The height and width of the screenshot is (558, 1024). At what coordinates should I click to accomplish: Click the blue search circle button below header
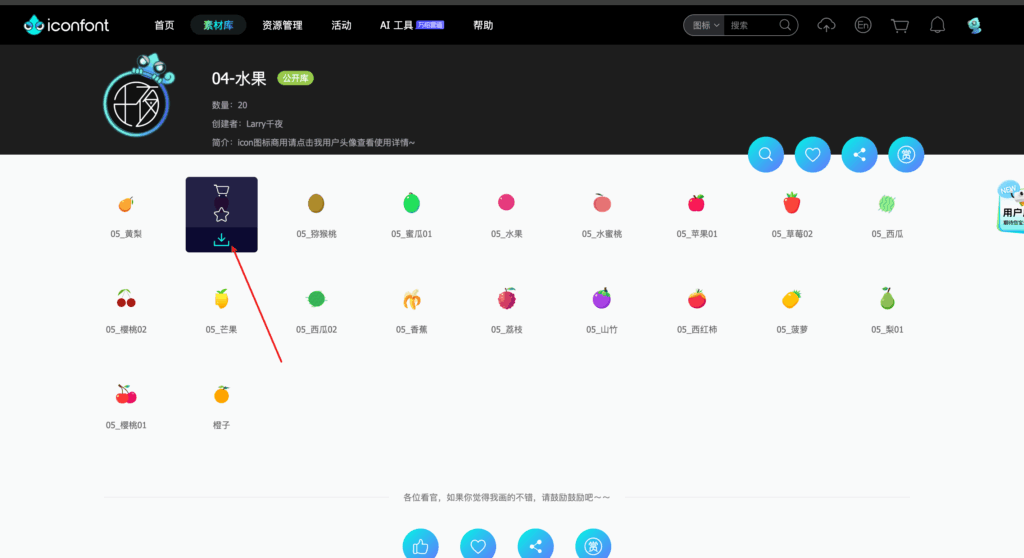click(x=766, y=154)
